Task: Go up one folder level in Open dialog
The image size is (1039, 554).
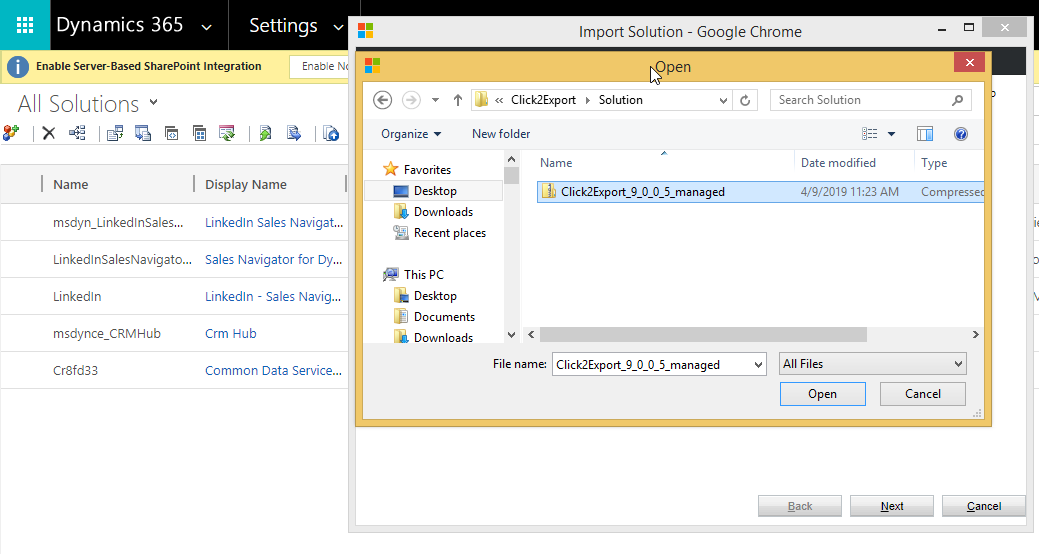Action: [458, 100]
